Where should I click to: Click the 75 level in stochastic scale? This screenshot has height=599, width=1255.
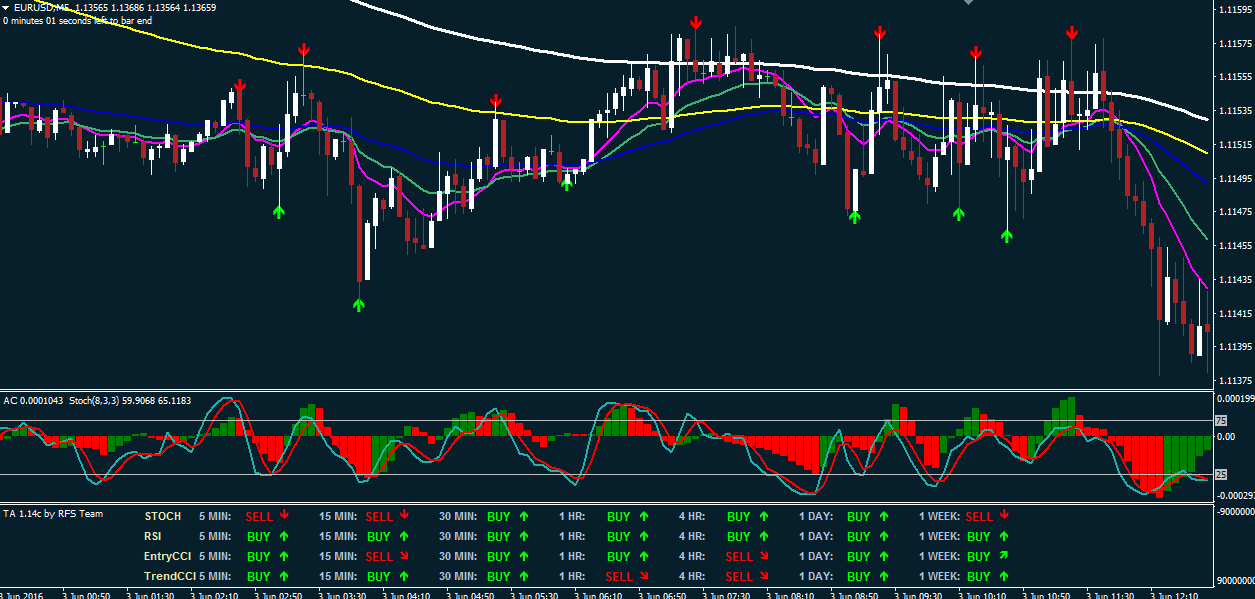click(x=1220, y=422)
